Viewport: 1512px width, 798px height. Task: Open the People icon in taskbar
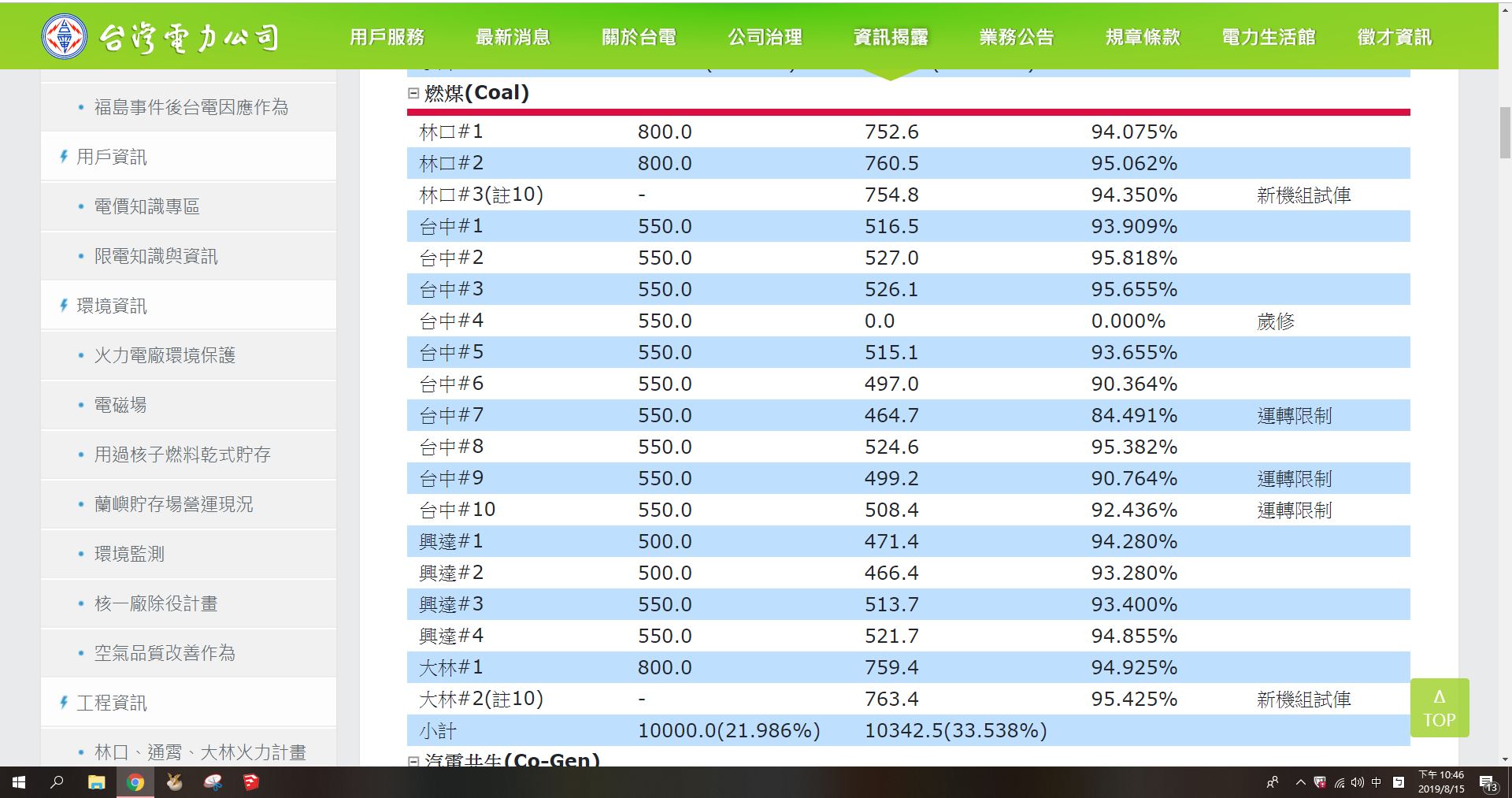(x=1273, y=782)
